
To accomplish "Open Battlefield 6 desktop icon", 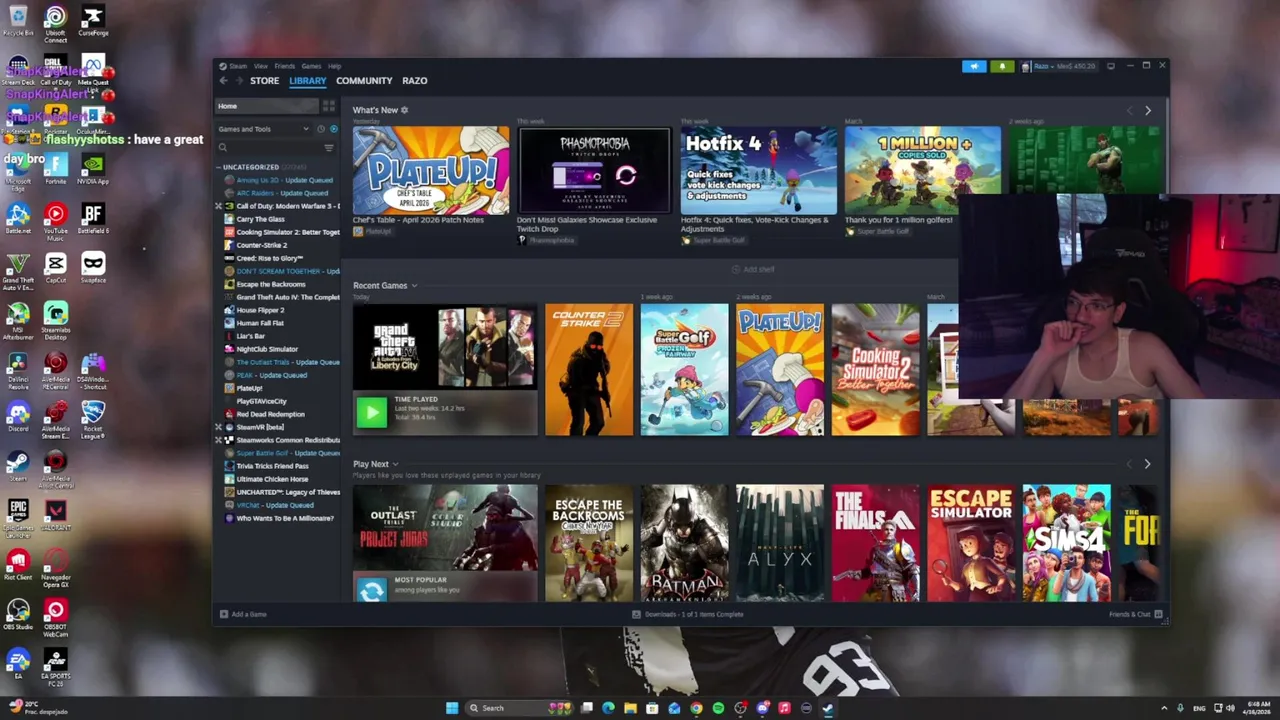I will [x=93, y=219].
